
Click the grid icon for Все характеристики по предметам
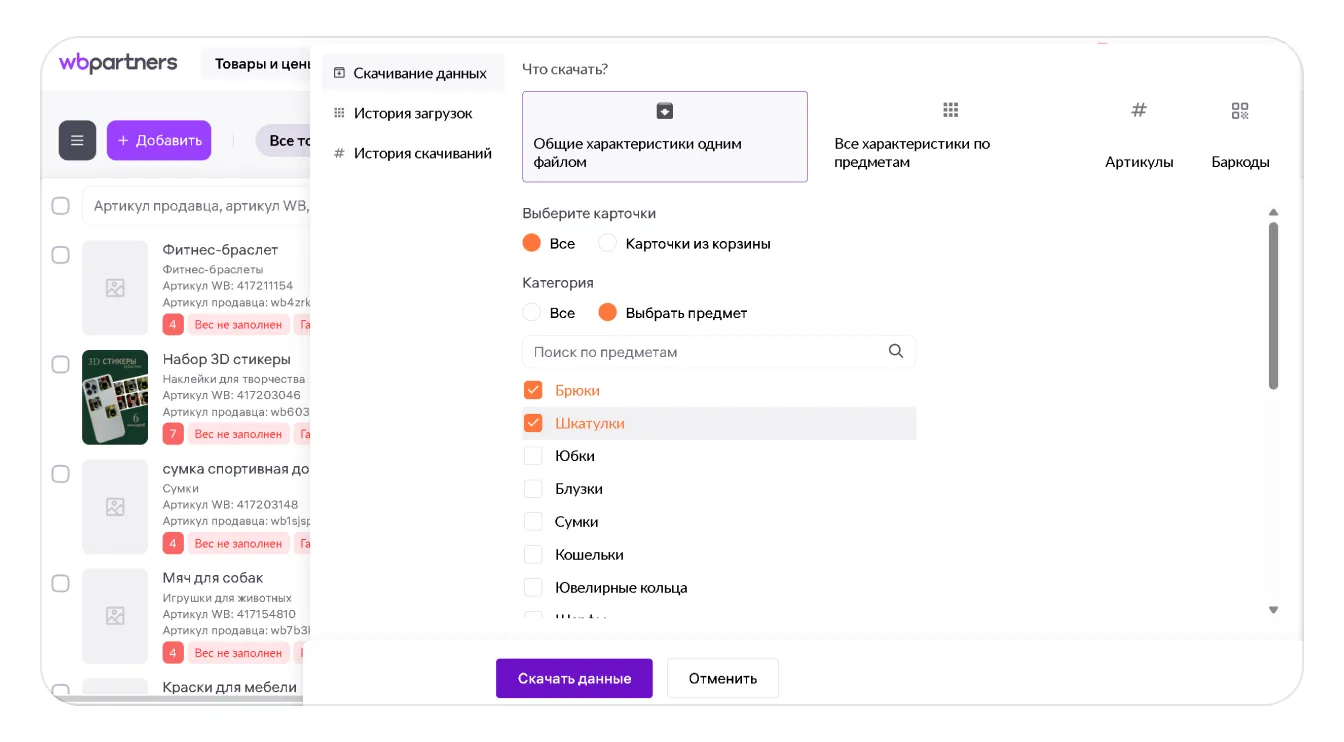click(950, 110)
